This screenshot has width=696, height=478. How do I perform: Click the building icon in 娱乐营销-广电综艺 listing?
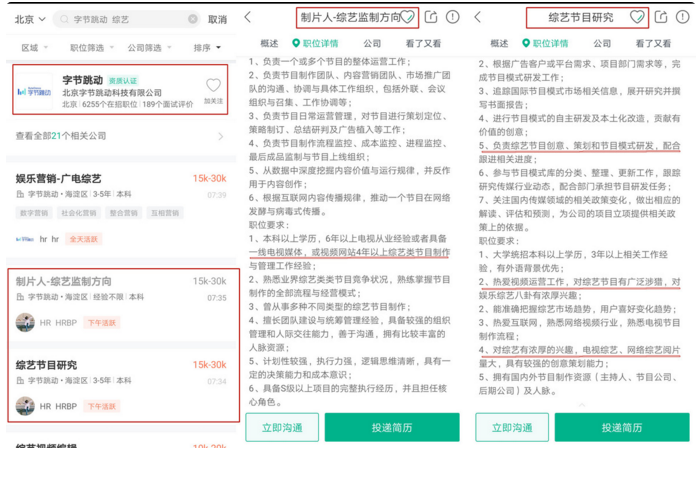(20, 194)
